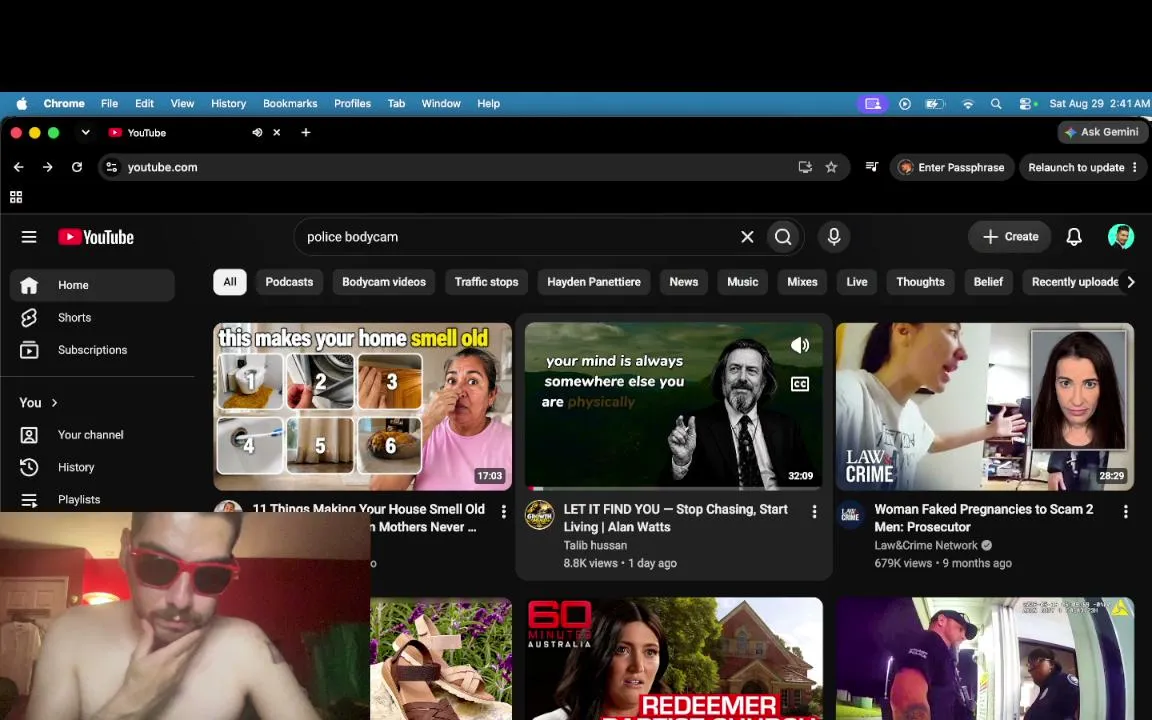Open a new browser tab with plus
The image size is (1152, 720).
[306, 132]
